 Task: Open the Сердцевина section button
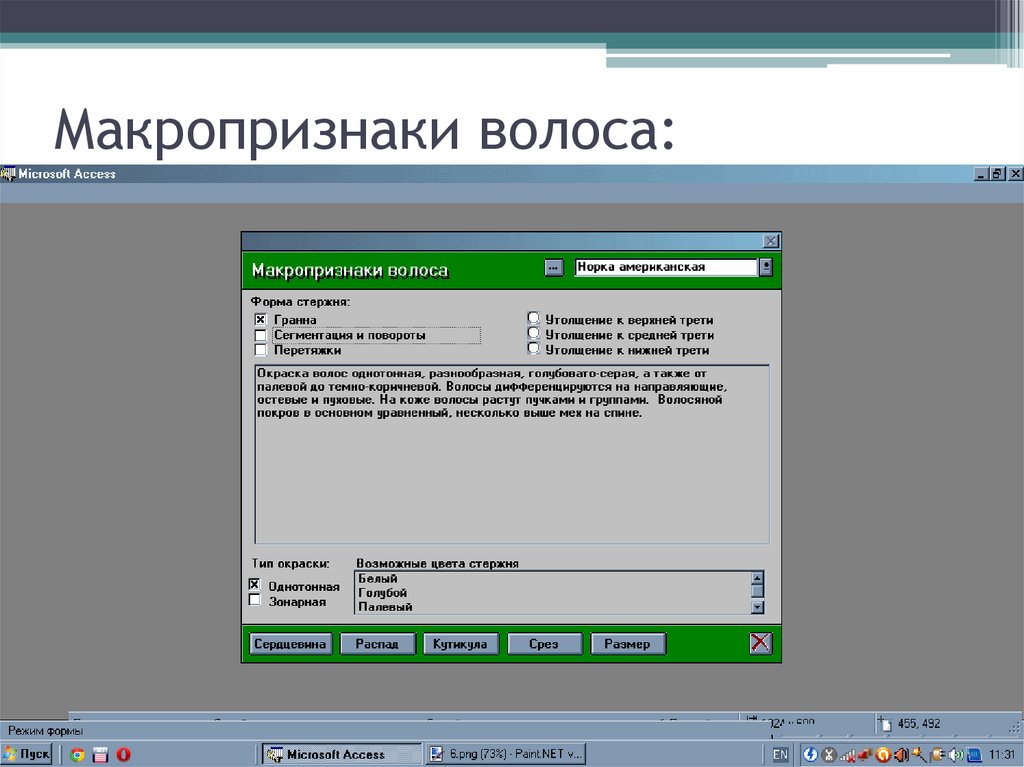pyautogui.click(x=289, y=643)
